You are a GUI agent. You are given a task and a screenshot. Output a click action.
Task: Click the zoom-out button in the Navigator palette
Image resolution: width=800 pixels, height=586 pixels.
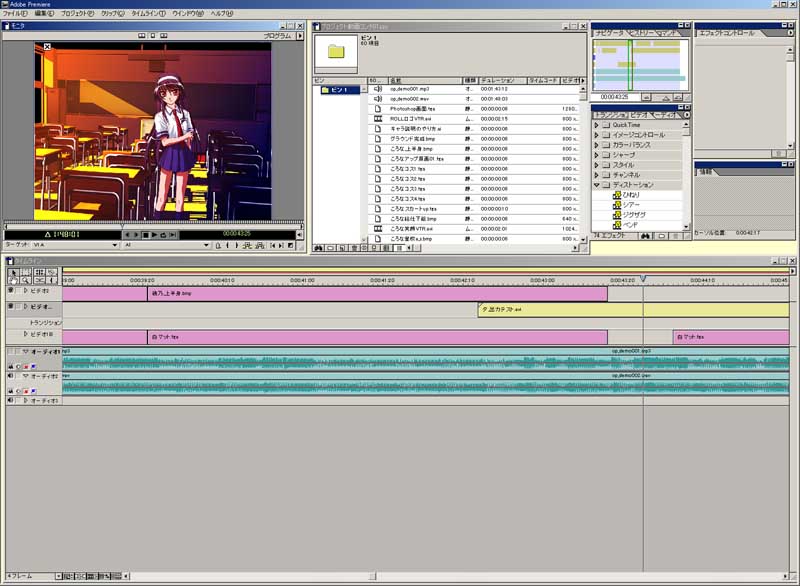click(646, 97)
